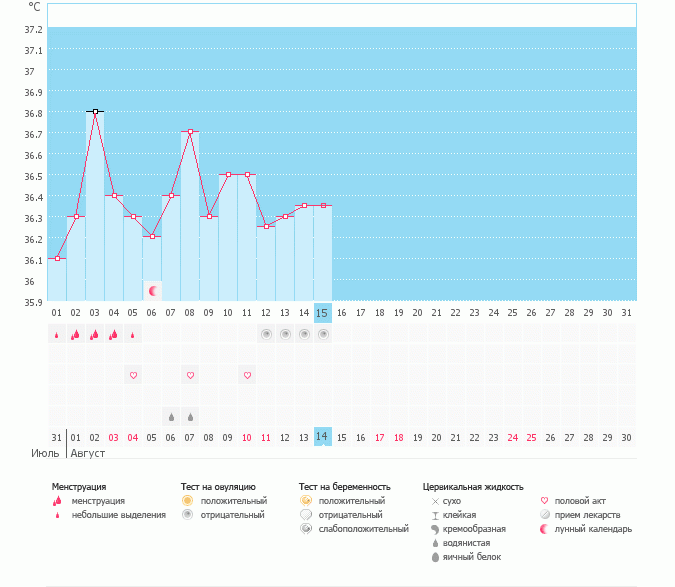Select the menstruation drop icon under day 01
Image resolution: width=675 pixels, height=587 pixels.
coord(56,335)
